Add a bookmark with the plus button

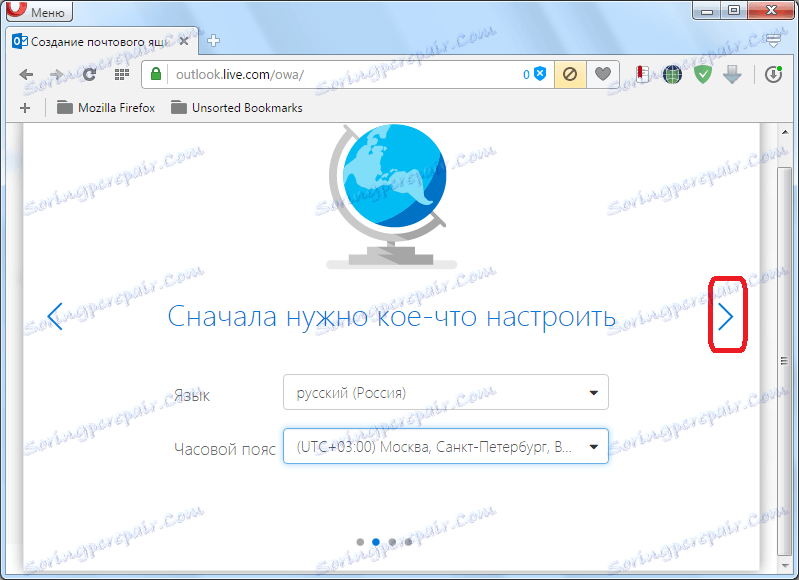point(25,108)
